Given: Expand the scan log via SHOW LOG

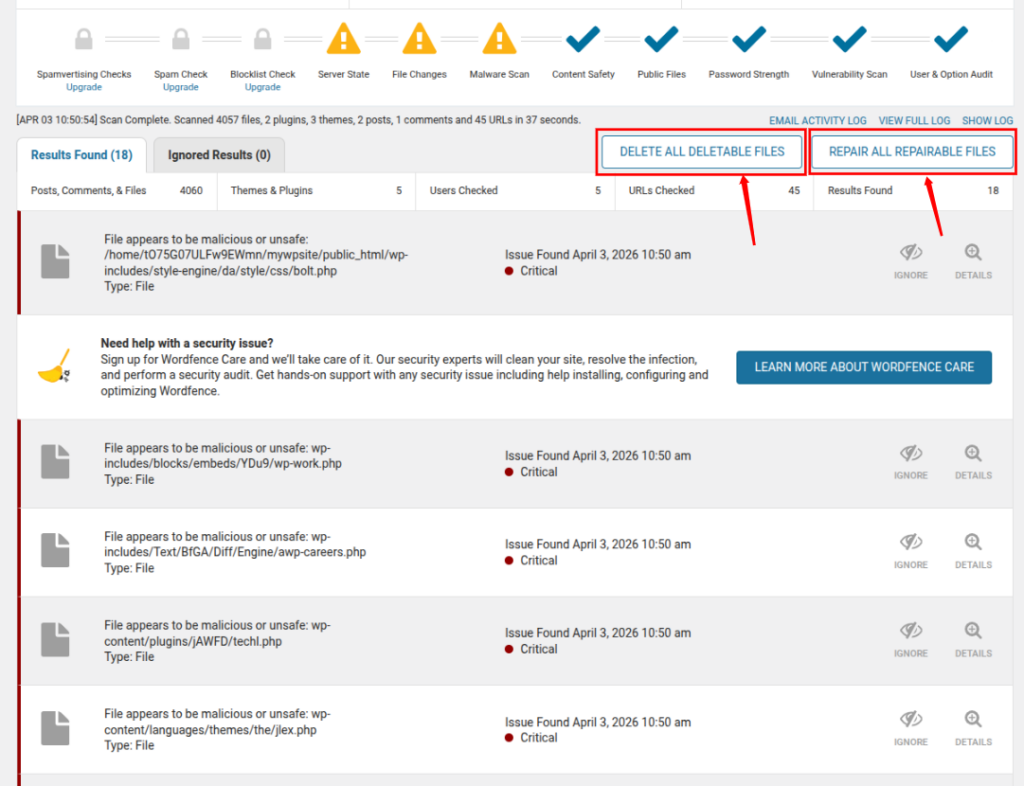Looking at the screenshot, I should coord(987,120).
